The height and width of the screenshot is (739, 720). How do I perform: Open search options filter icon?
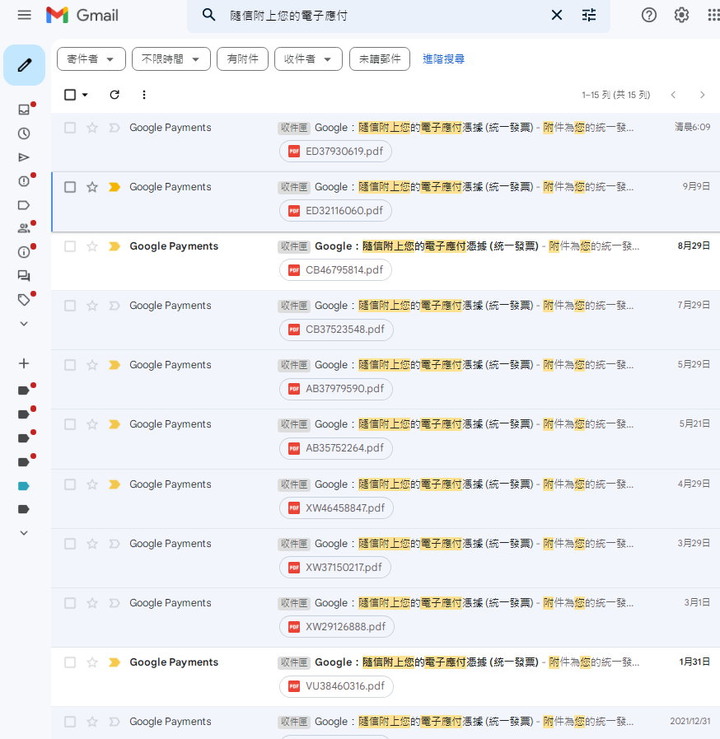pos(589,15)
